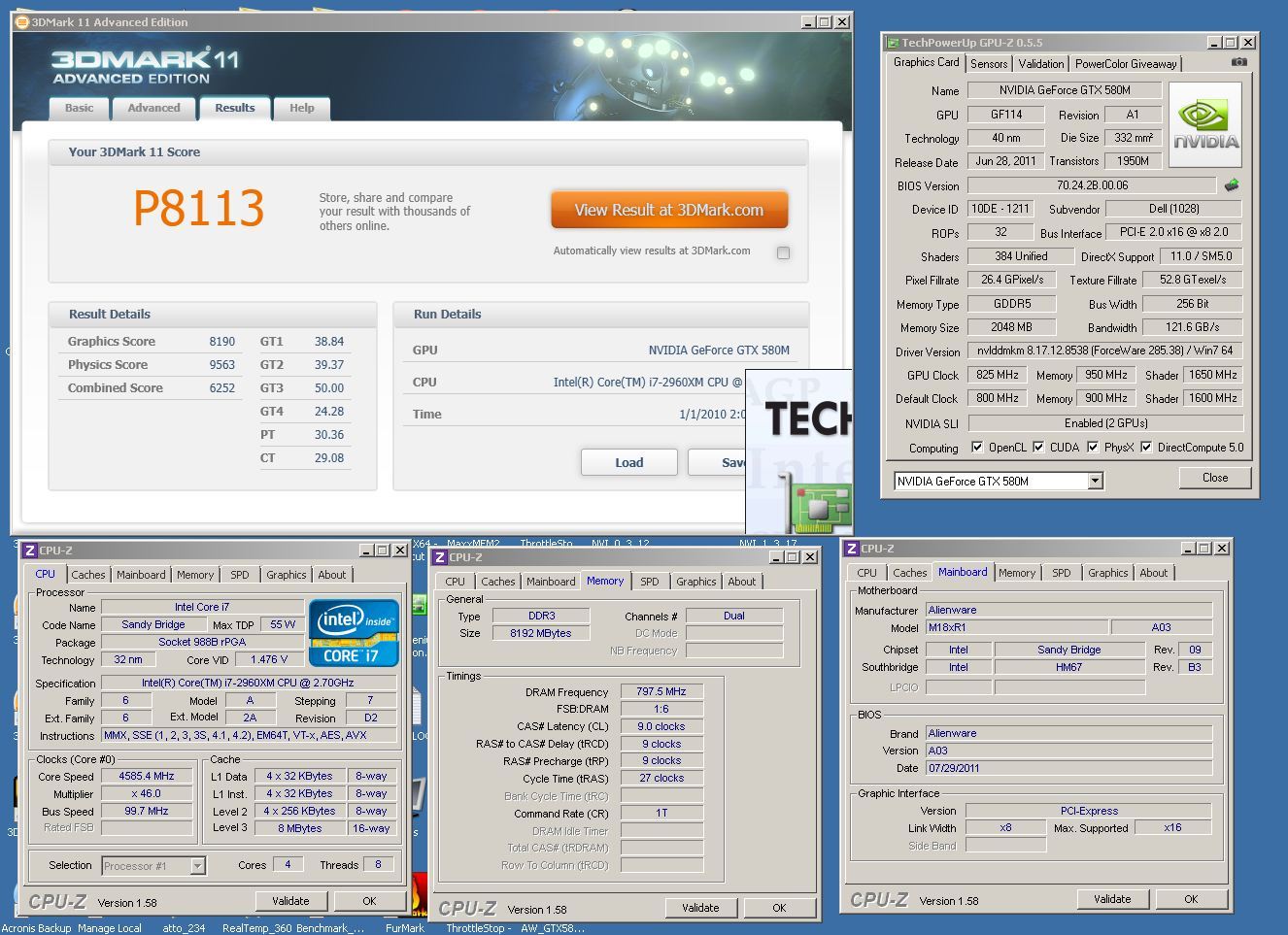Click the BIOS Version field in GPU-Z

coord(1092,185)
